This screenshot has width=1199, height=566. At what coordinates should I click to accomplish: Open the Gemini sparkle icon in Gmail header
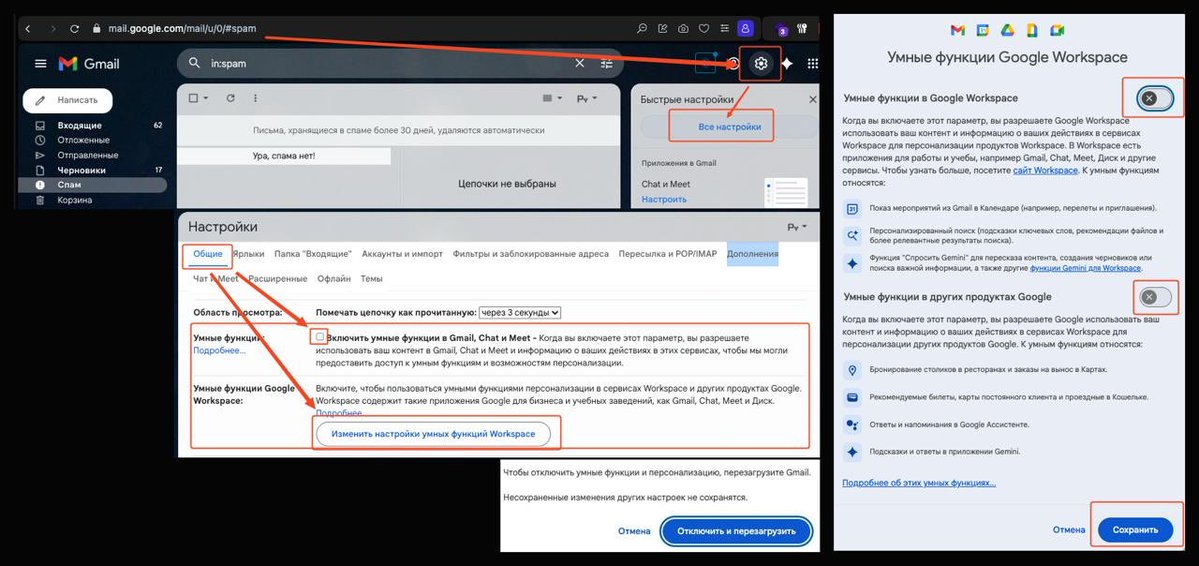pos(786,63)
